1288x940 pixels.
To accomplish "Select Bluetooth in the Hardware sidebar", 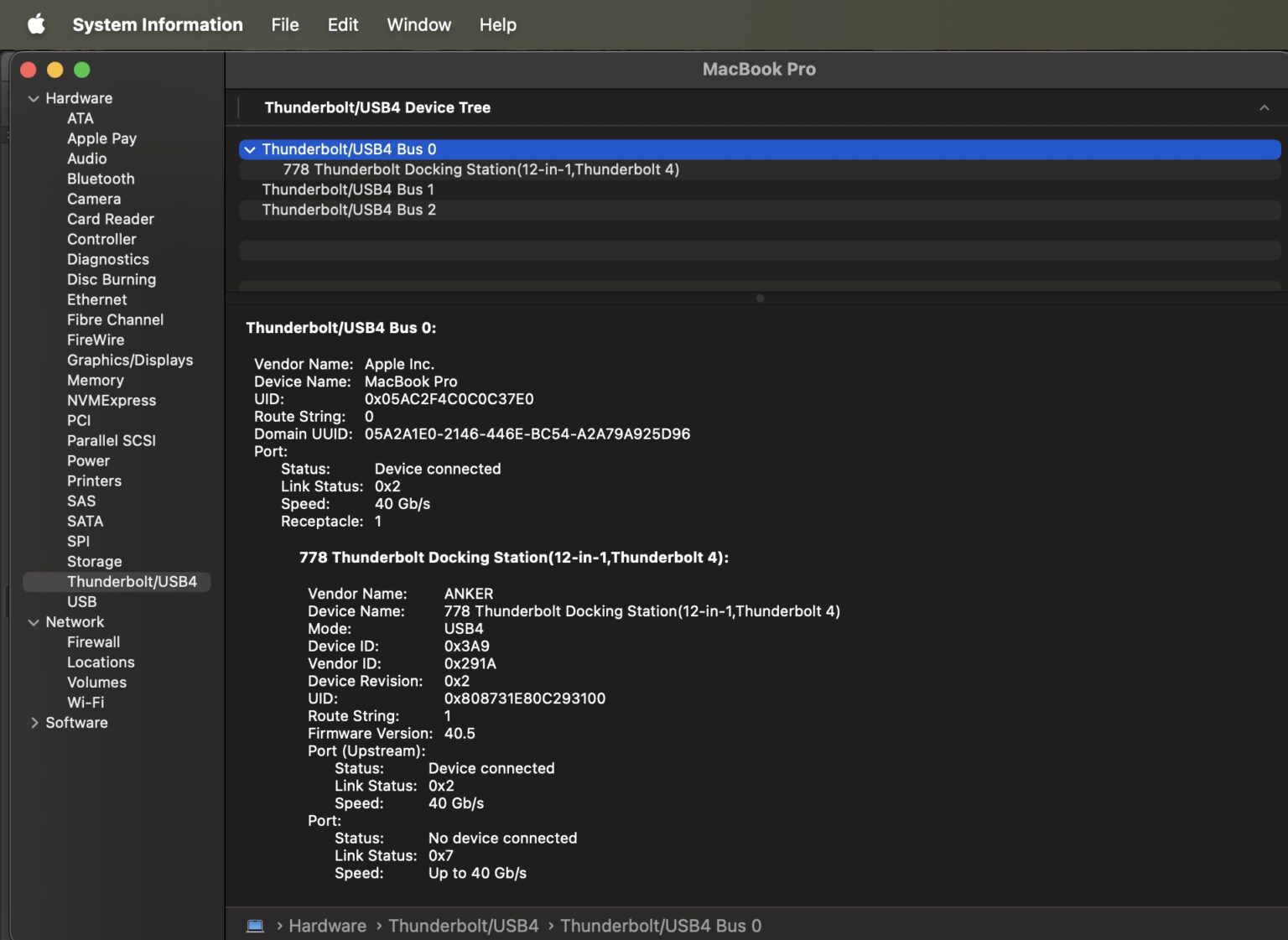I will (x=101, y=179).
